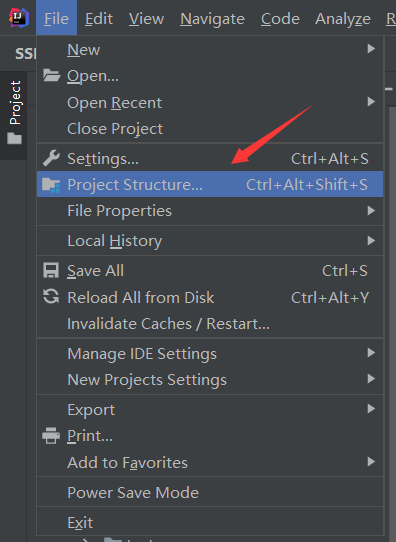The image size is (396, 542).
Task: Open the Navigate menu
Action: tap(212, 18)
